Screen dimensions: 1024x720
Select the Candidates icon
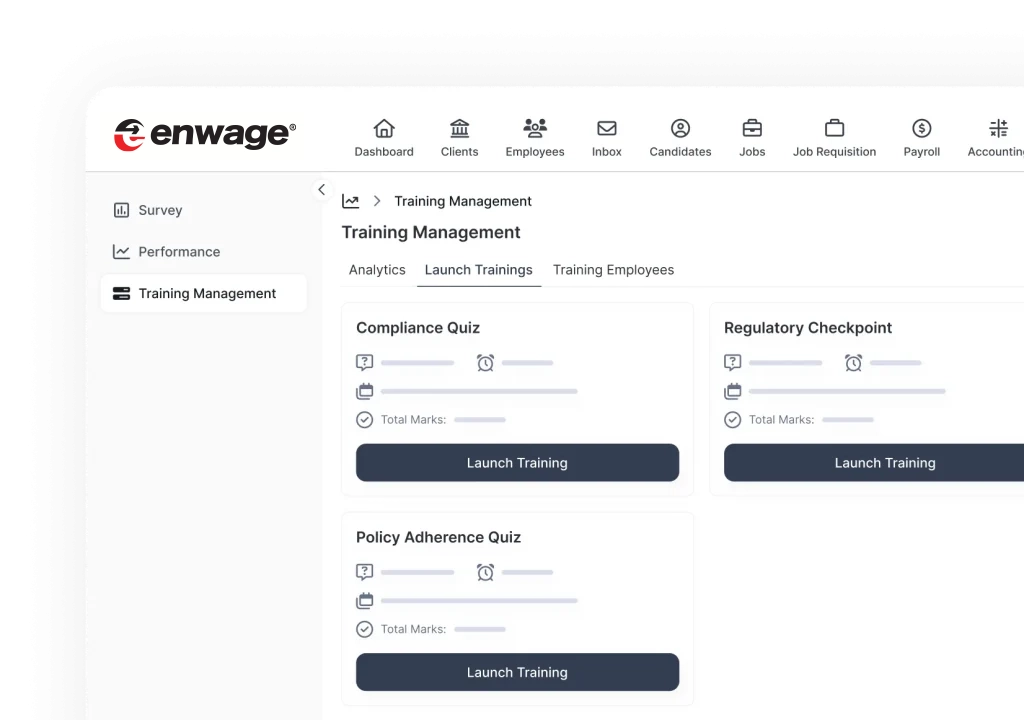pos(680,129)
